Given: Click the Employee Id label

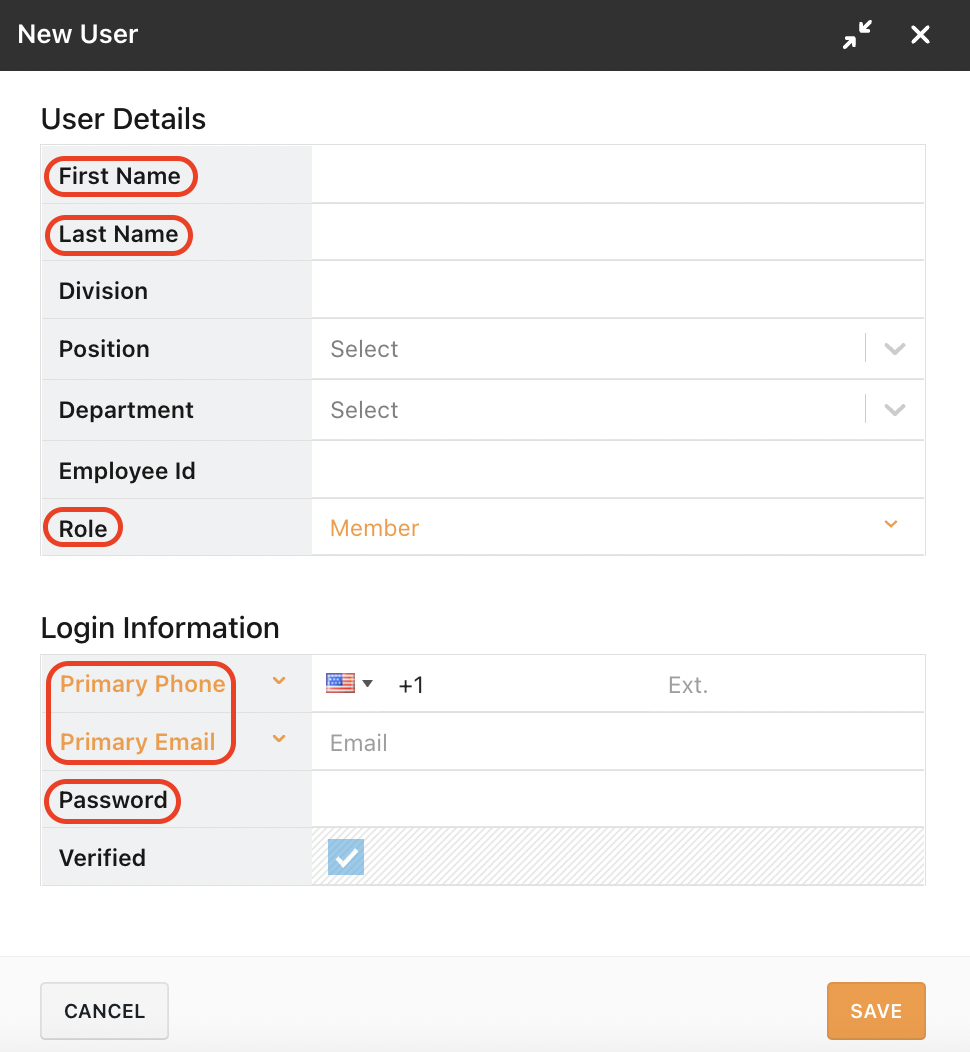Looking at the screenshot, I should (127, 471).
